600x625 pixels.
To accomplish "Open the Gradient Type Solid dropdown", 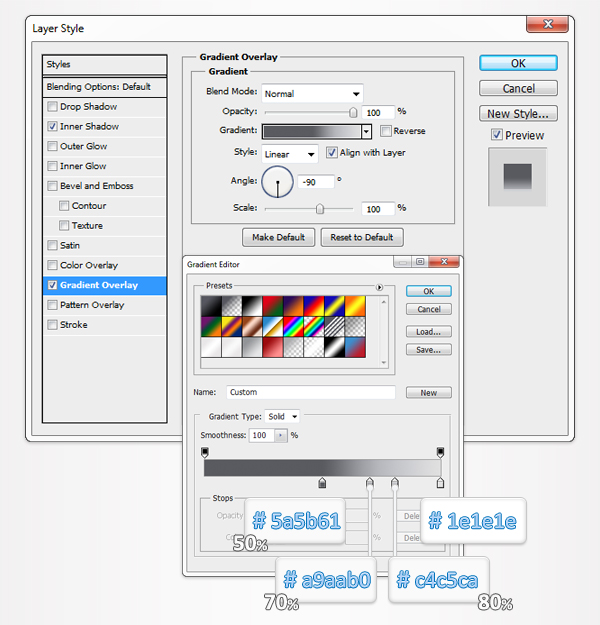I will 281,416.
